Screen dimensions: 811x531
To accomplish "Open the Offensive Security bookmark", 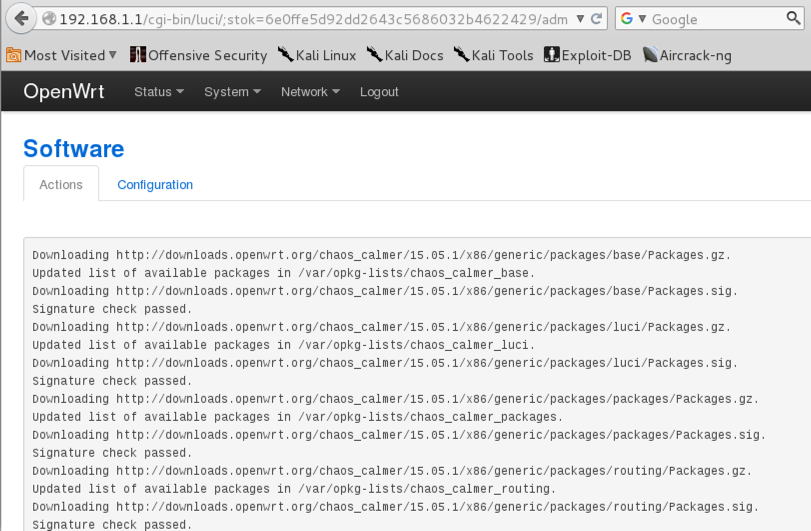I will coord(198,55).
